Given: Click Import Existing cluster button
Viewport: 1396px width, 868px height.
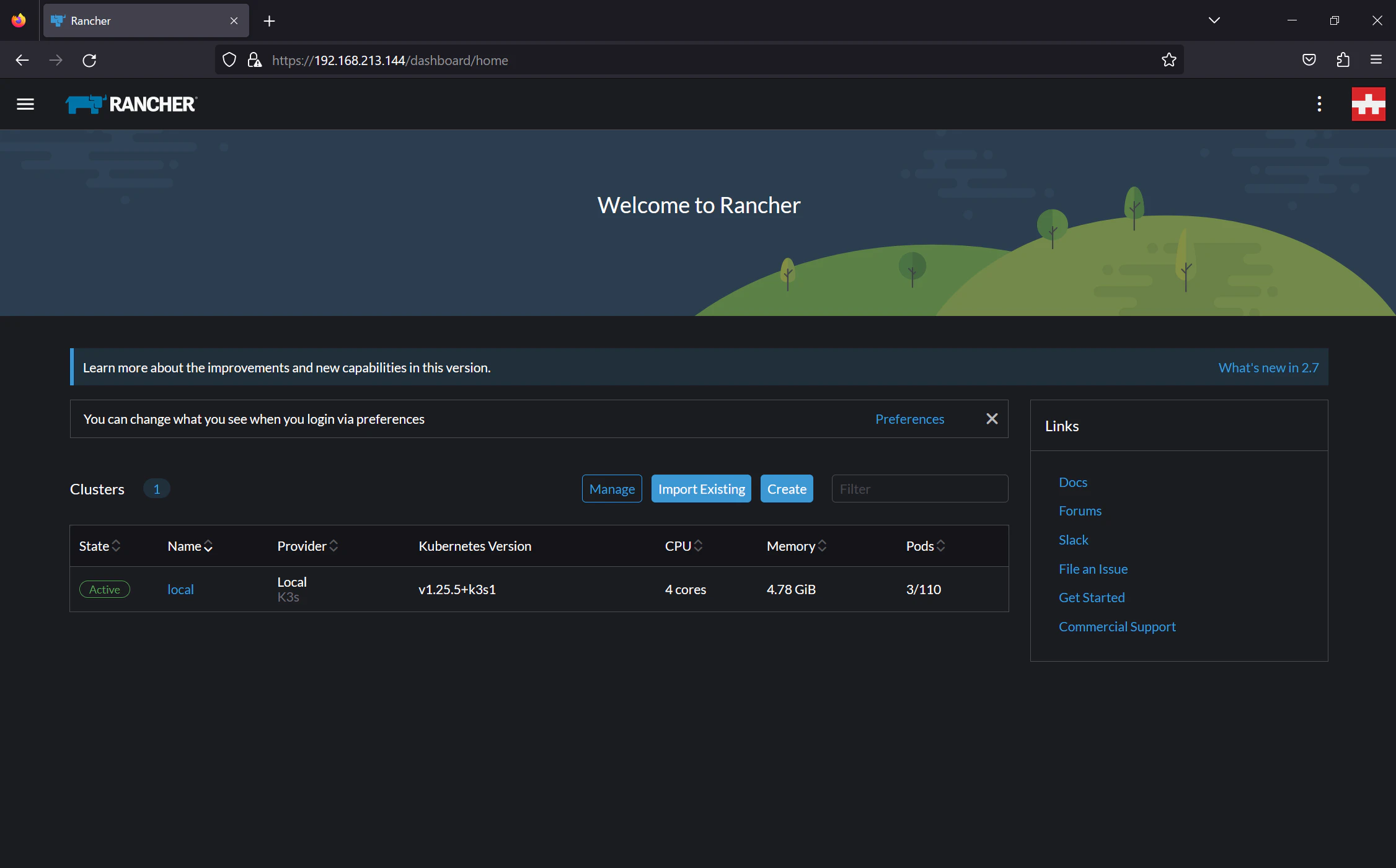Looking at the screenshot, I should (701, 489).
